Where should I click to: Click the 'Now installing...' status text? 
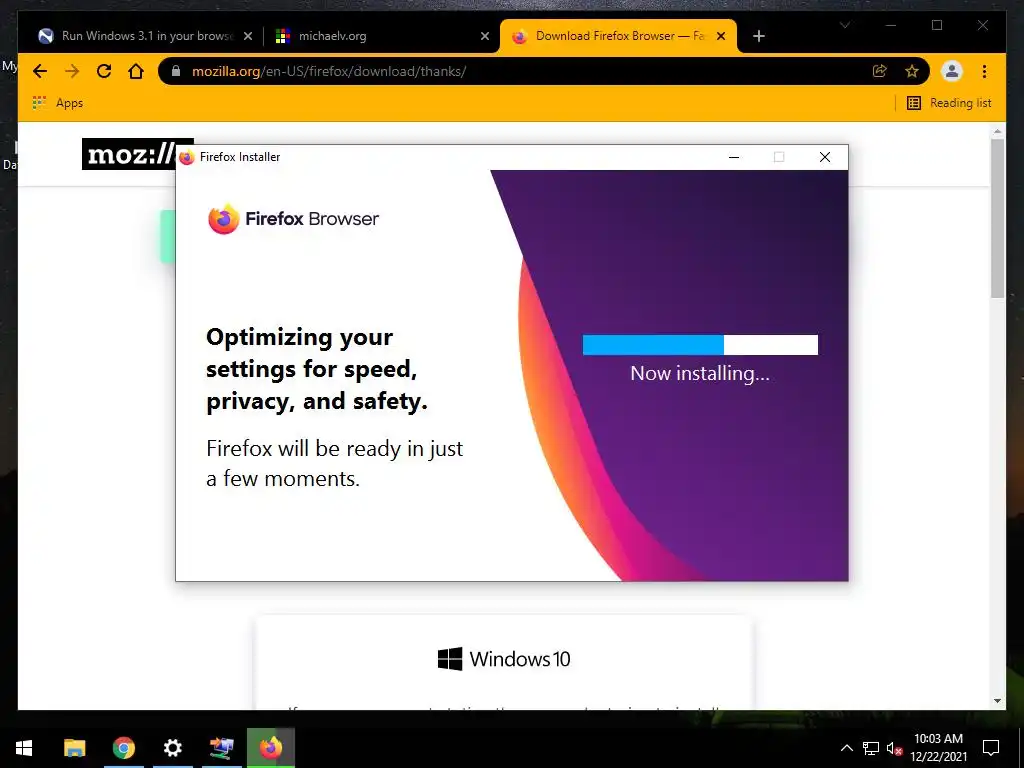click(700, 374)
